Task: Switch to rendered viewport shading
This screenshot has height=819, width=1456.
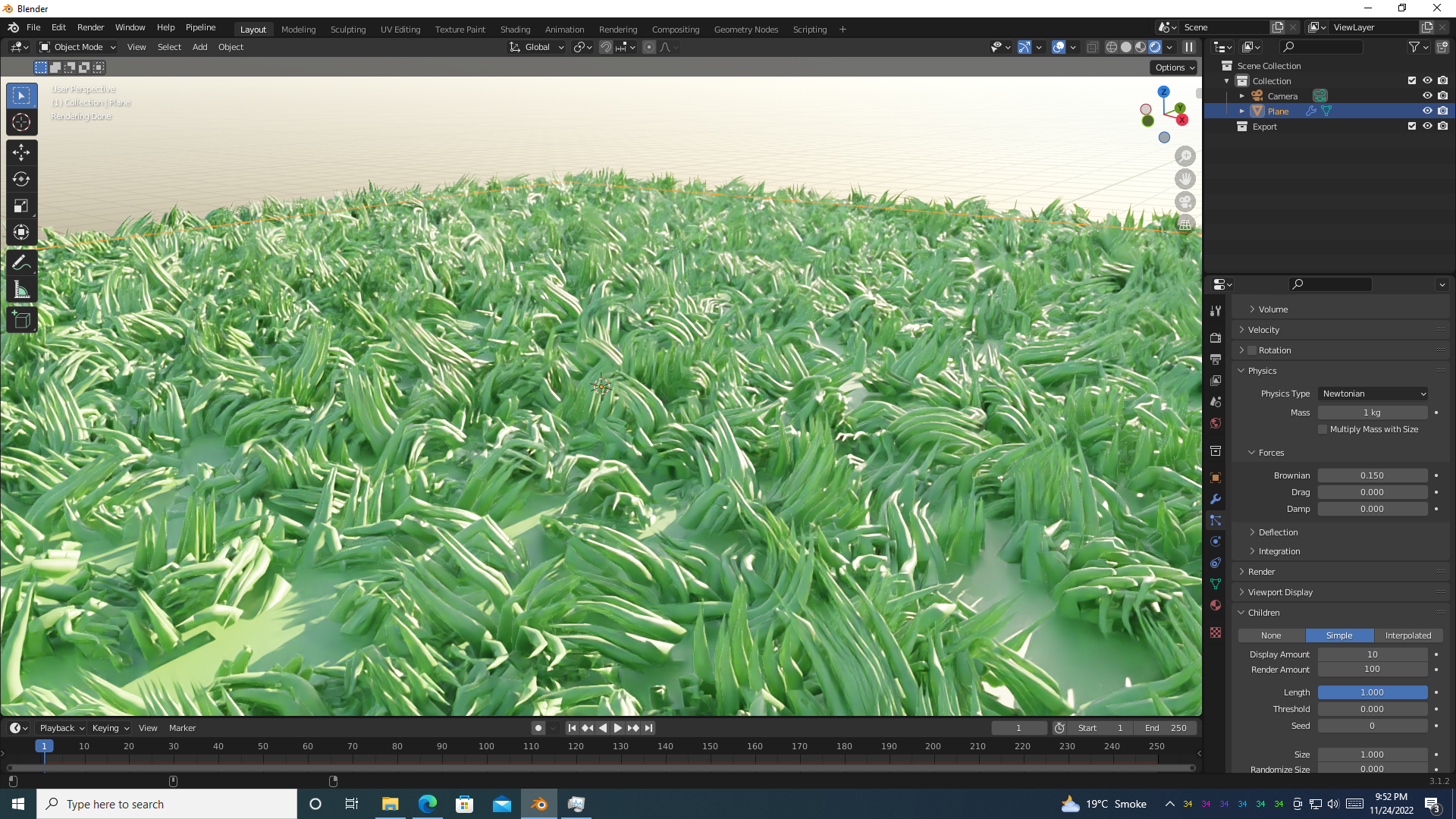Action: coord(1155,47)
